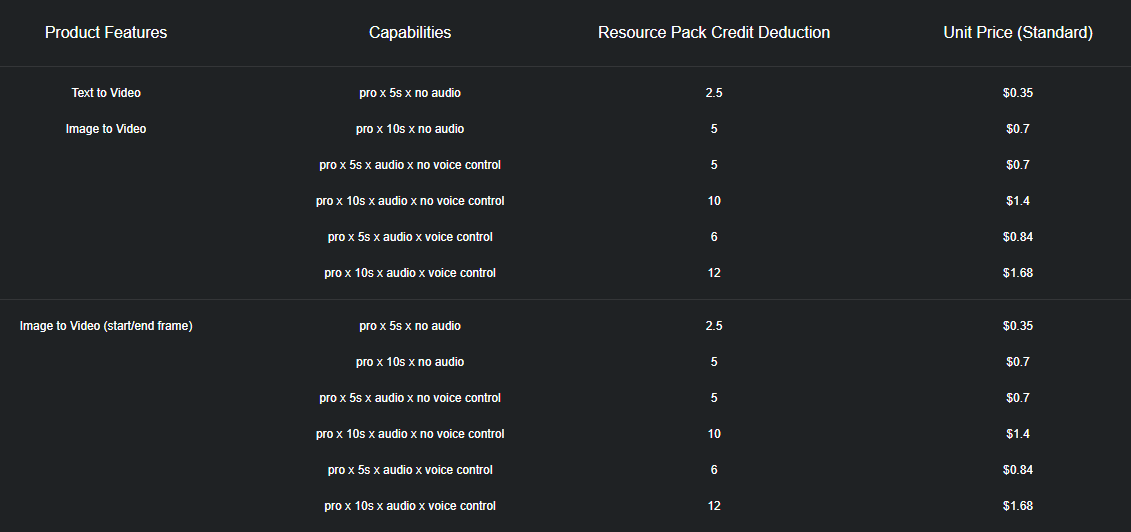Click the $0.35 price in the start/end frame row
The width and height of the screenshot is (1131, 532).
coord(1018,326)
